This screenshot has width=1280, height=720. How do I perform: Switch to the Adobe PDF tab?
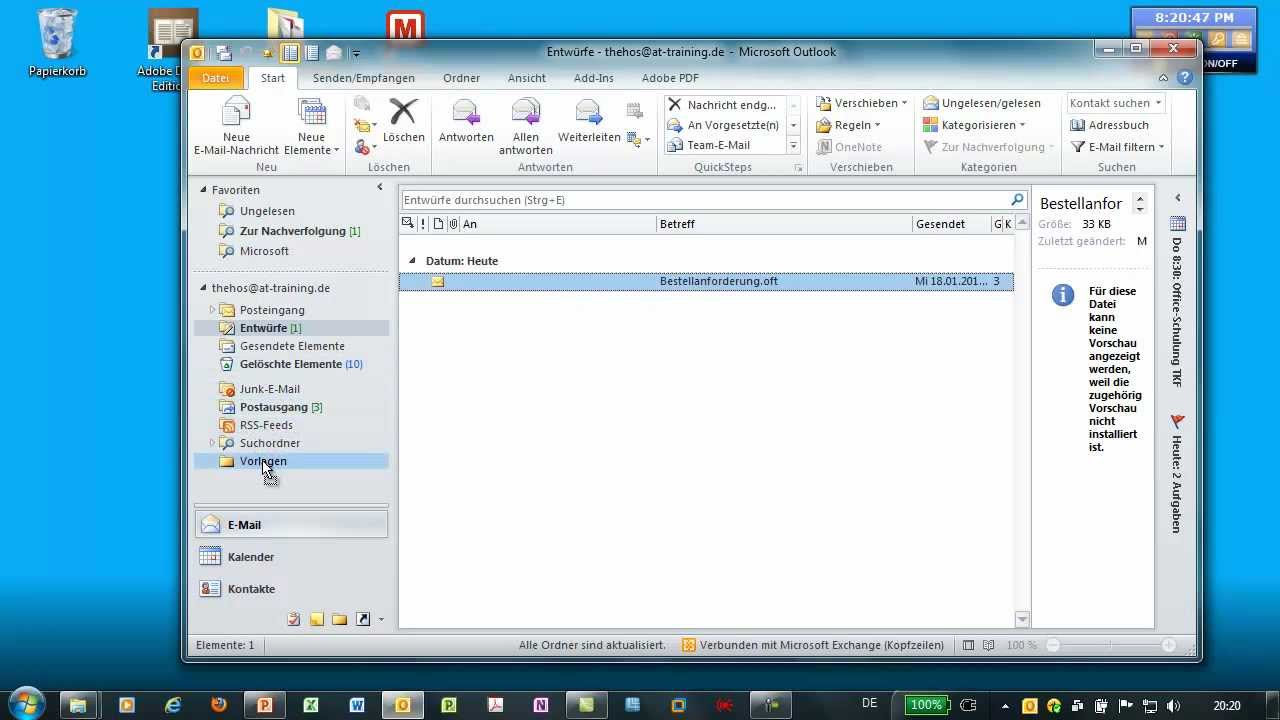pyautogui.click(x=670, y=78)
